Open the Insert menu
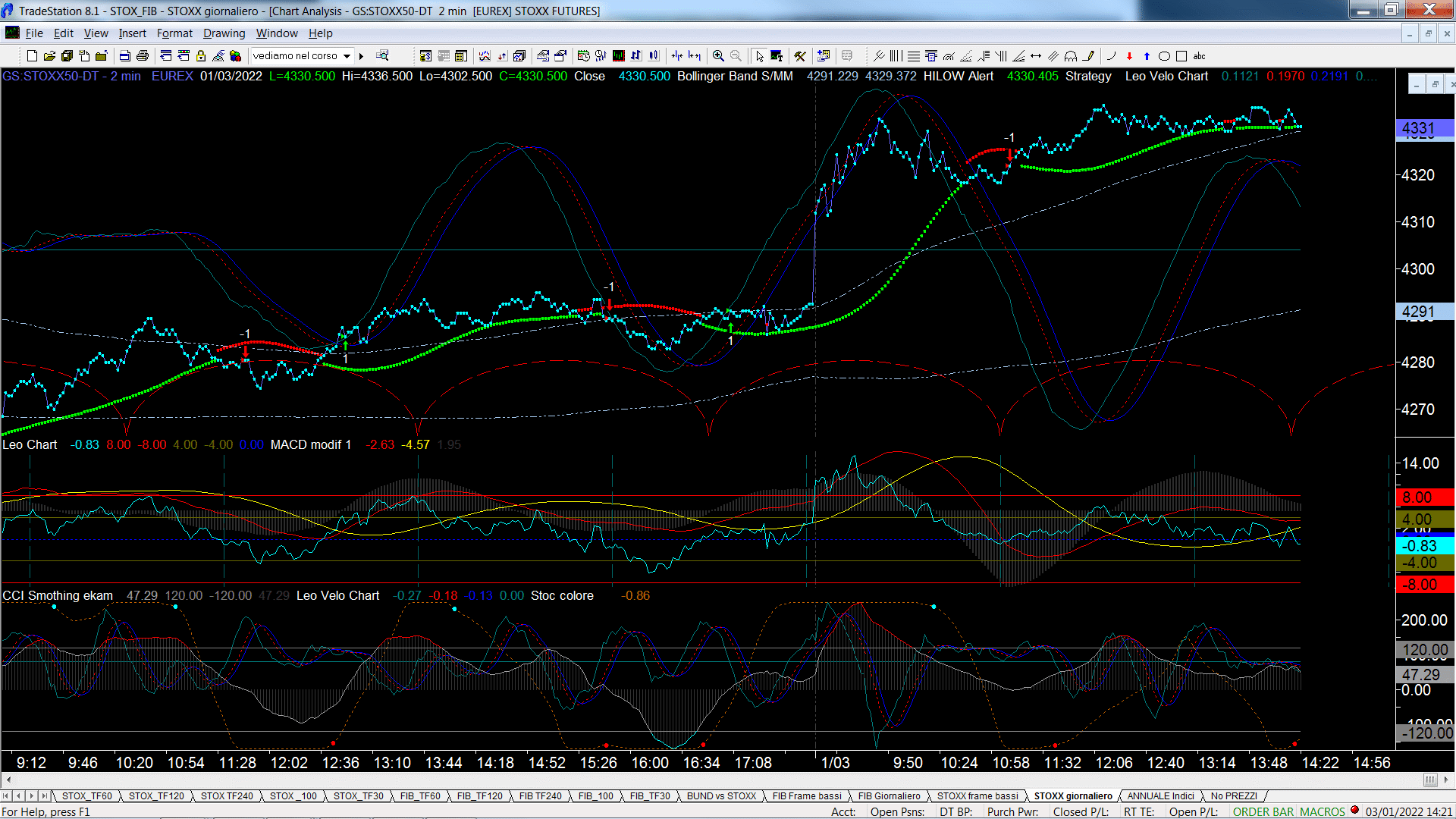1456x819 pixels. [132, 33]
